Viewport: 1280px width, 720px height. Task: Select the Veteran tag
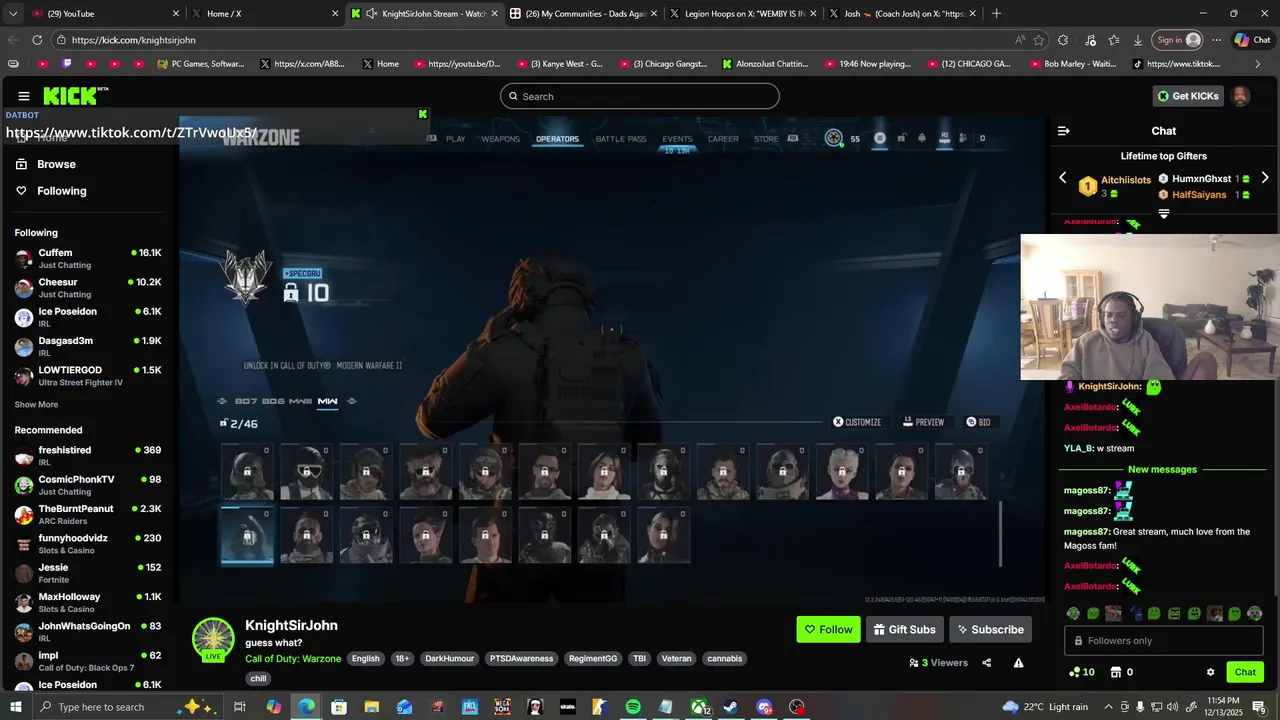(676, 659)
